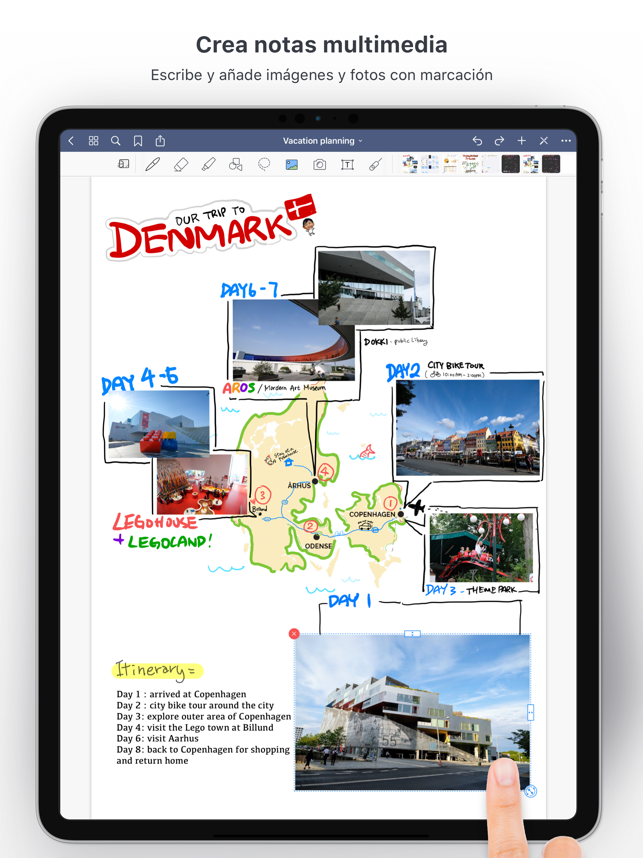The image size is (643, 858).
Task: Tap the circled number 4 marker near Århus
Action: (326, 471)
